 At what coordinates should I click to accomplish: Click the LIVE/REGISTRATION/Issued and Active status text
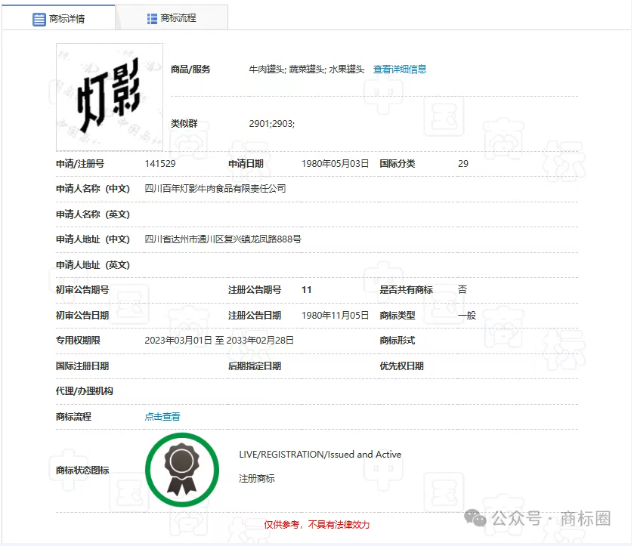click(x=320, y=454)
